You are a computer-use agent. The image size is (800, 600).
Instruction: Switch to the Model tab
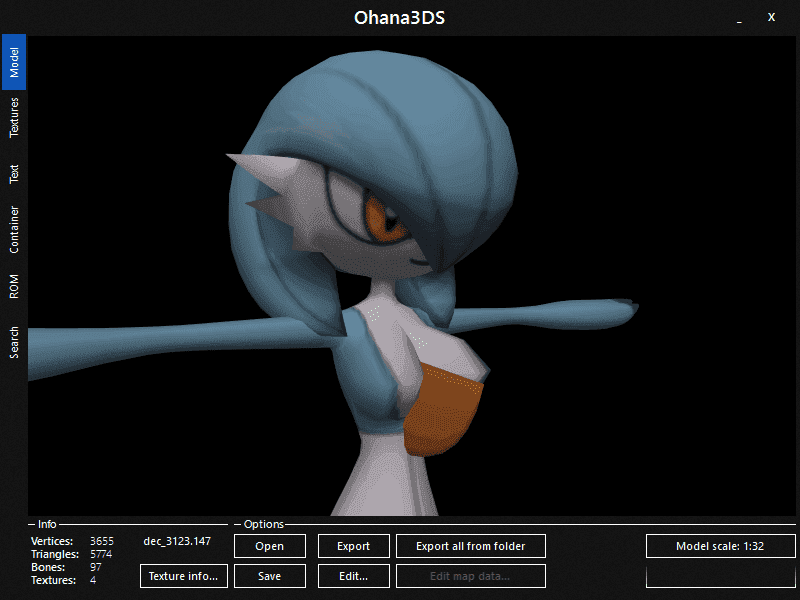click(x=14, y=62)
